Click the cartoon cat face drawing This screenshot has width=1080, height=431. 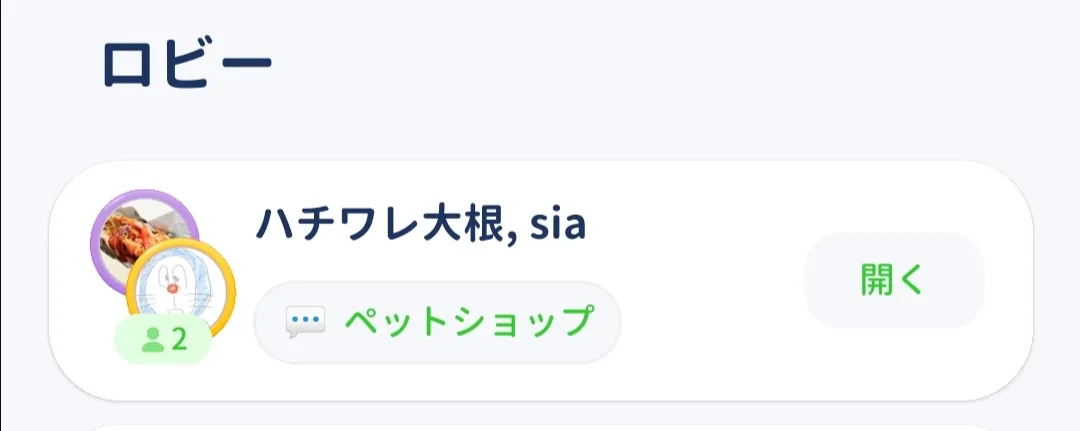(178, 292)
